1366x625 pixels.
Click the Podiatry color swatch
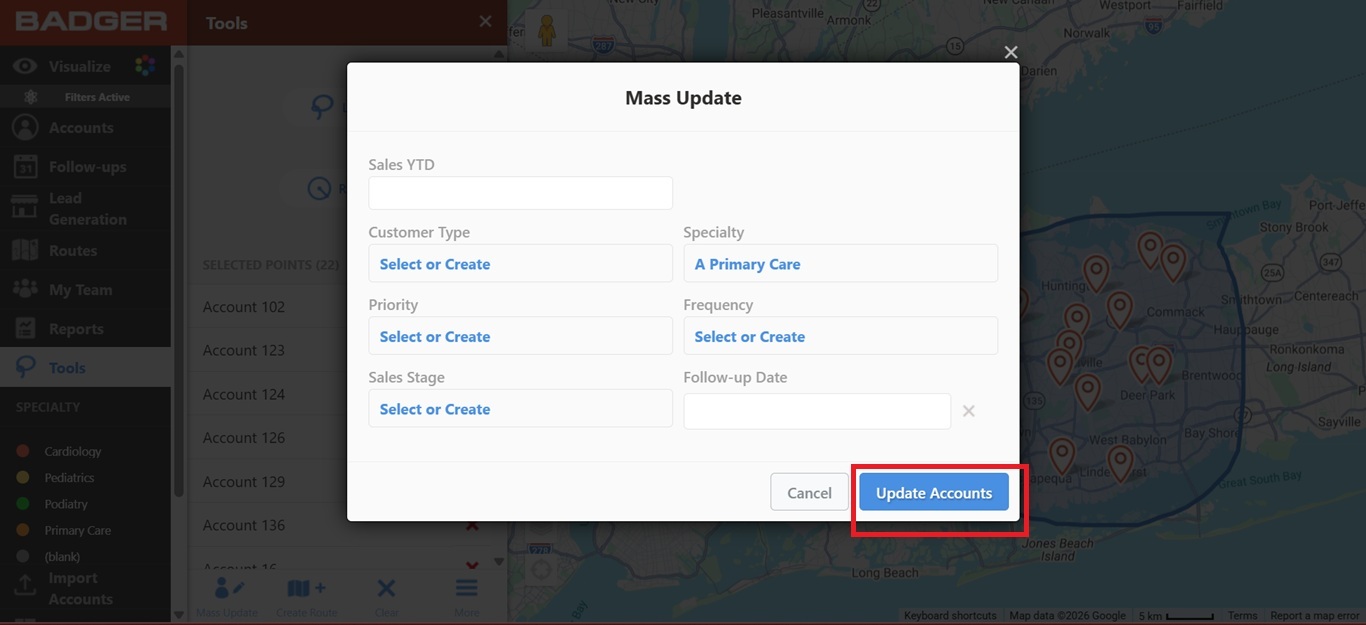(x=23, y=504)
